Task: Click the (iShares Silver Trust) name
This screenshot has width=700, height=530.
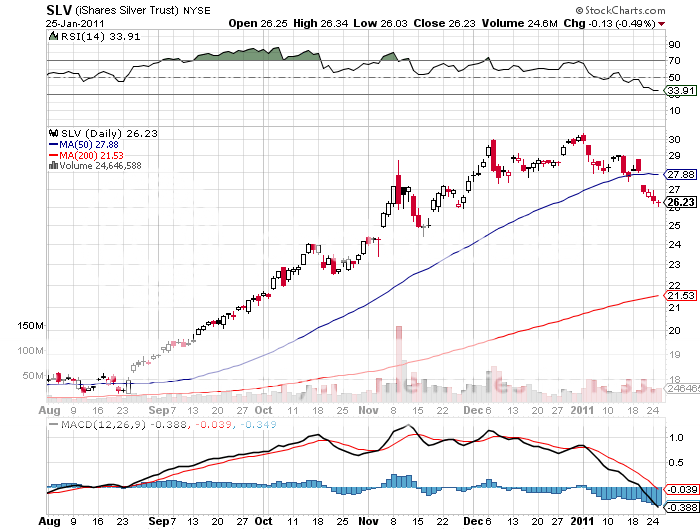Action: [127, 10]
